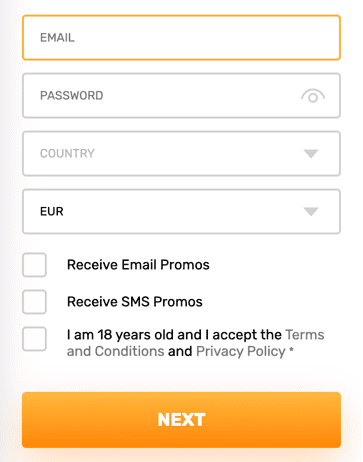Select the 'Receive SMS Promos' label
Viewport: 363px width, 462px height.
(x=135, y=302)
